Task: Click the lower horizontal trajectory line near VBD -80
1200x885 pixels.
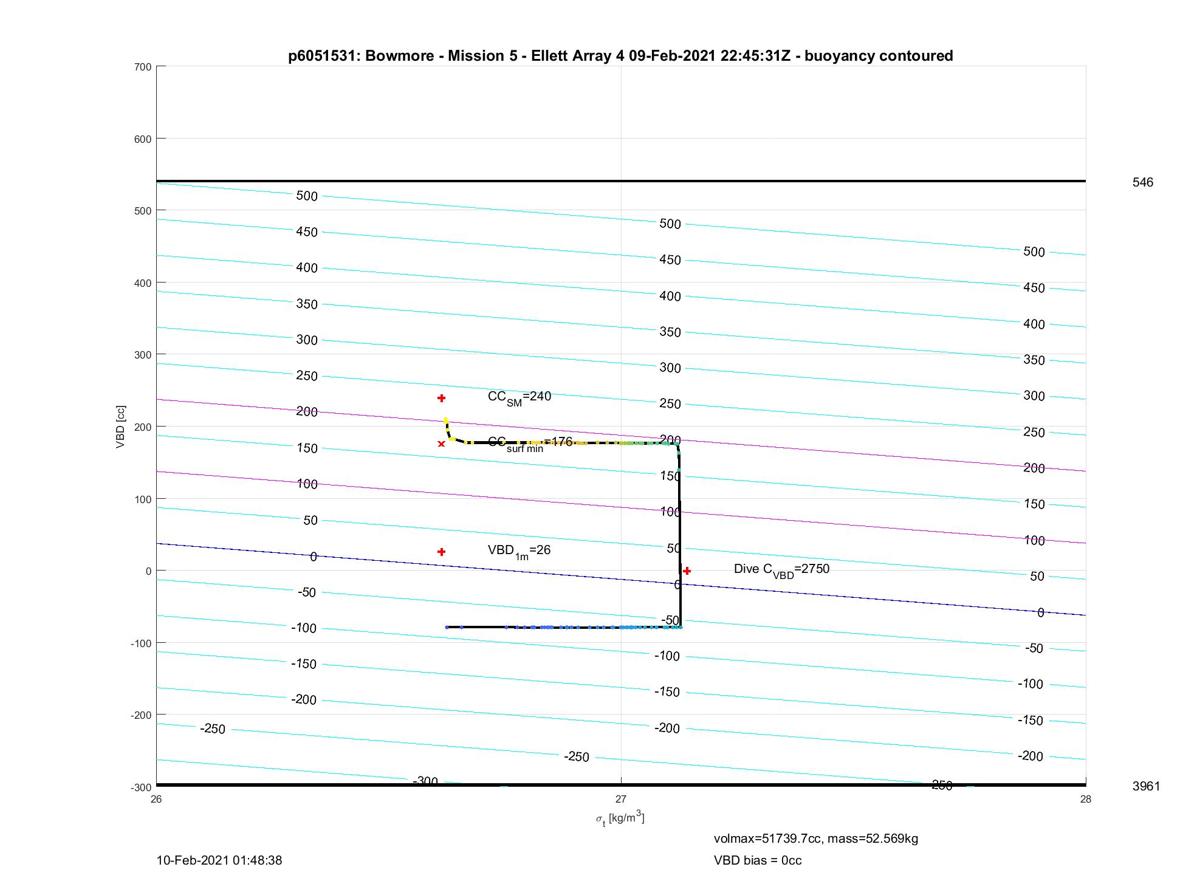Action: tap(563, 627)
